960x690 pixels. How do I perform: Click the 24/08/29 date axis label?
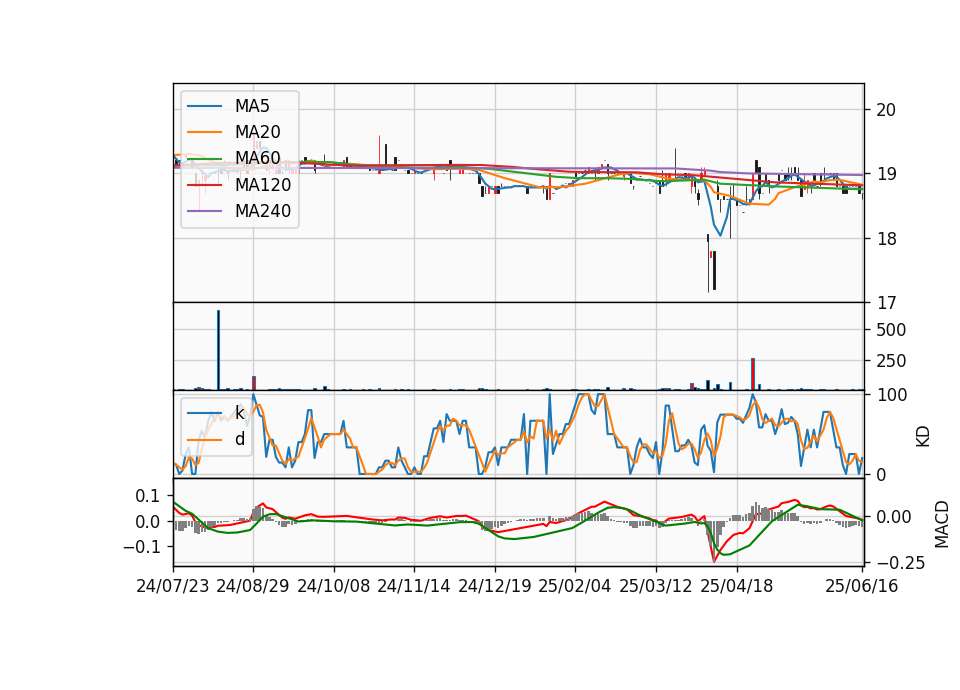pos(253,586)
